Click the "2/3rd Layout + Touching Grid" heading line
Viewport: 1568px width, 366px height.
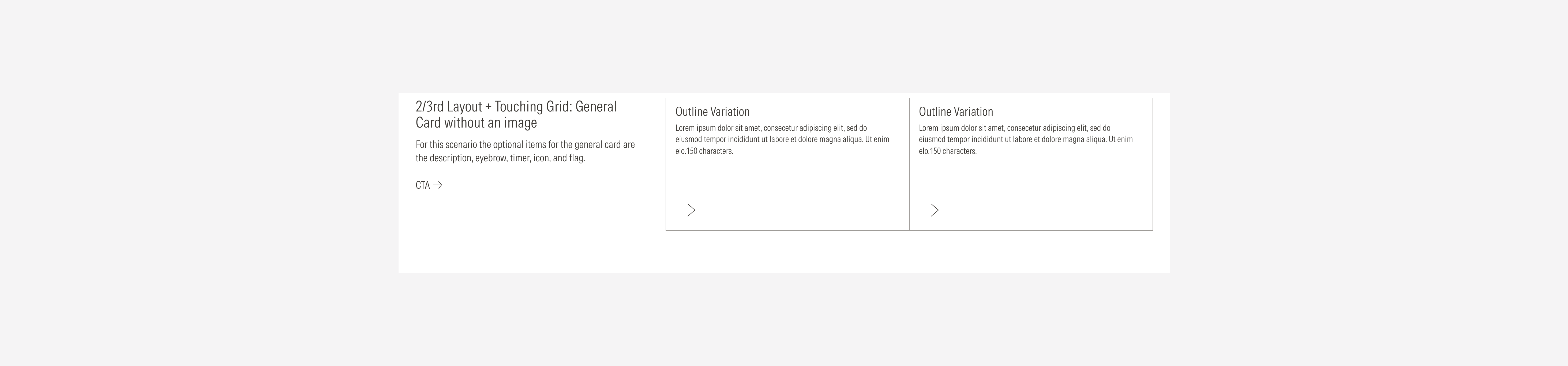[516, 107]
